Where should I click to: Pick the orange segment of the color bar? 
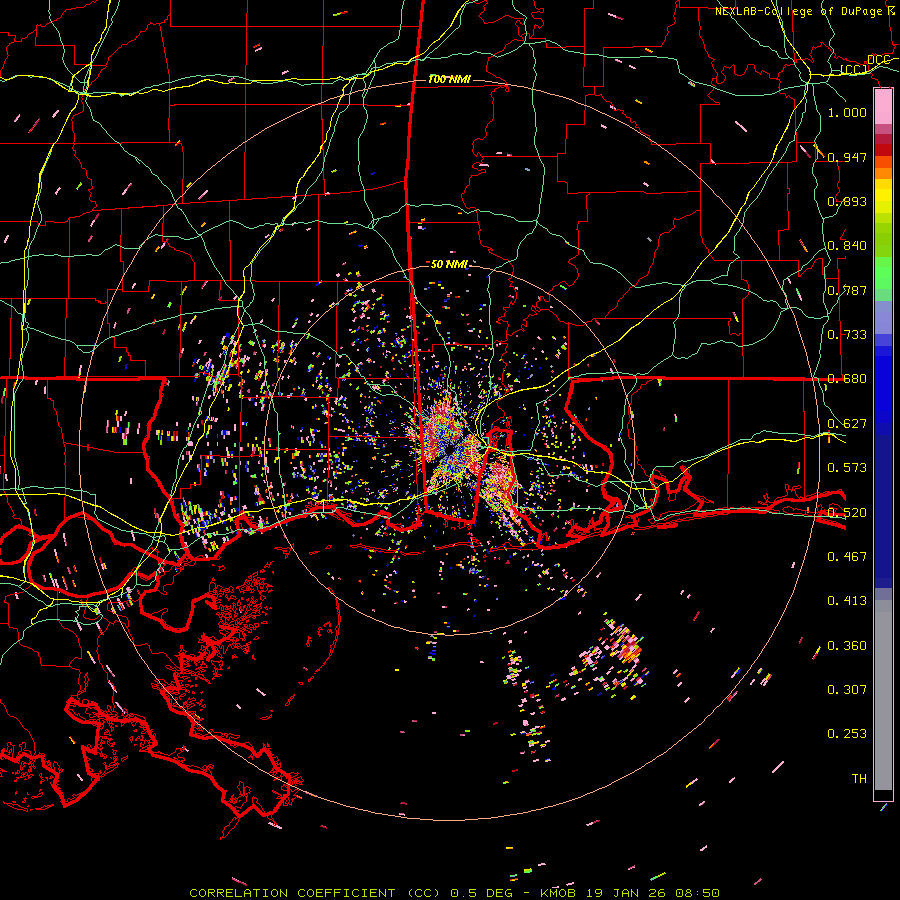pyautogui.click(x=883, y=173)
